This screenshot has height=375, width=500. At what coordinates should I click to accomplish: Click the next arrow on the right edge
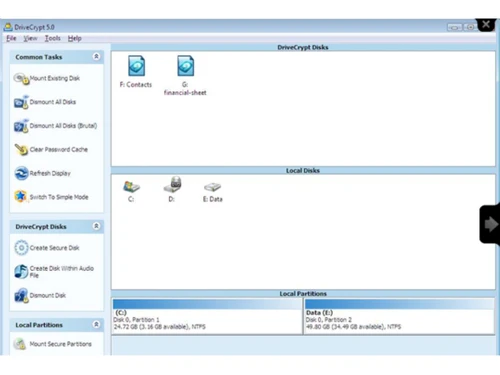point(490,224)
